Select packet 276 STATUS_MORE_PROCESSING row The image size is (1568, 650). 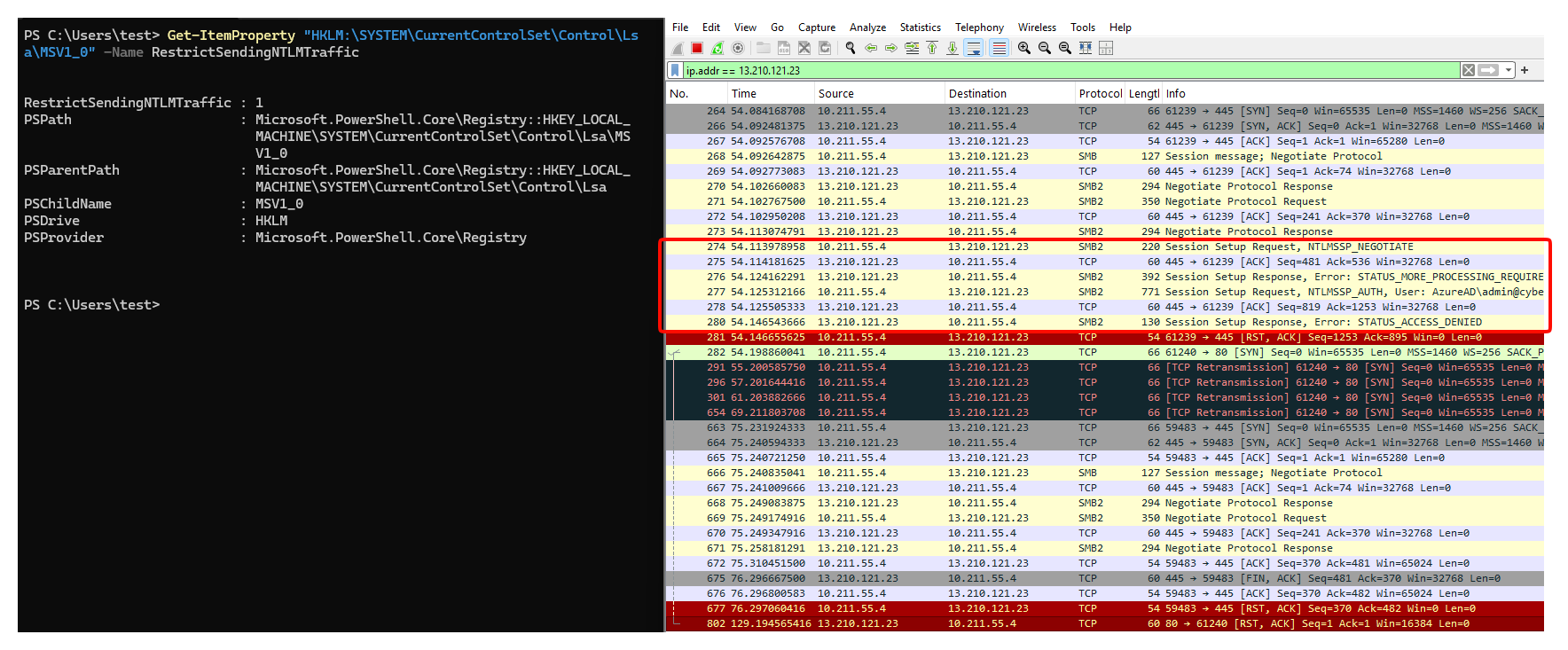pyautogui.click(x=1105, y=277)
